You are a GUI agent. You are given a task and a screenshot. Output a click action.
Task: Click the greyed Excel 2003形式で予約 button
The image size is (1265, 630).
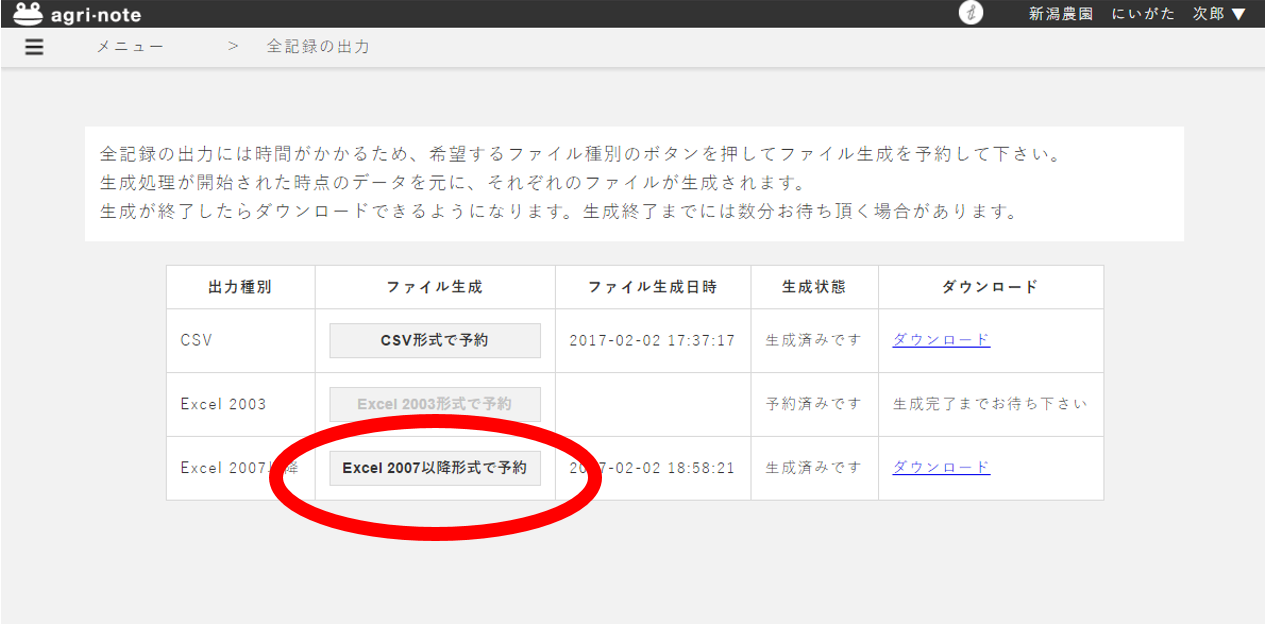435,404
